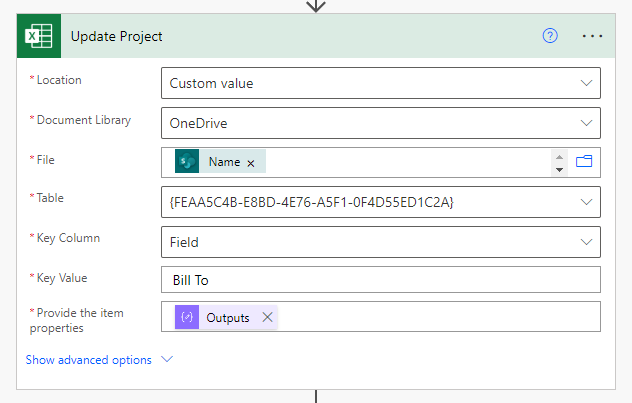Open the three-dot menu for Update Project

592,36
